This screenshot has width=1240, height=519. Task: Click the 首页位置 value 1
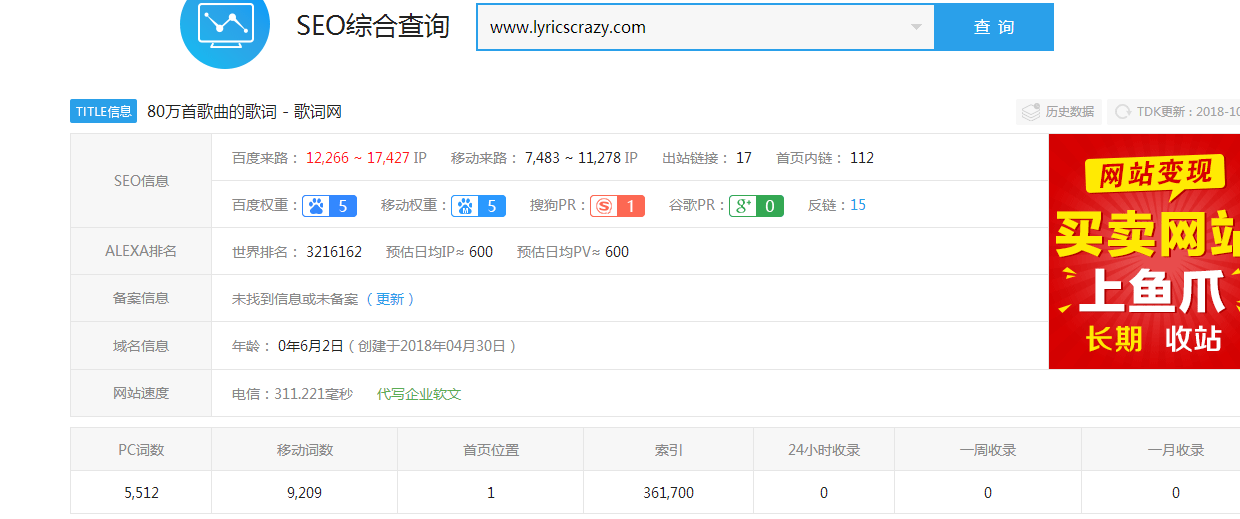491,493
